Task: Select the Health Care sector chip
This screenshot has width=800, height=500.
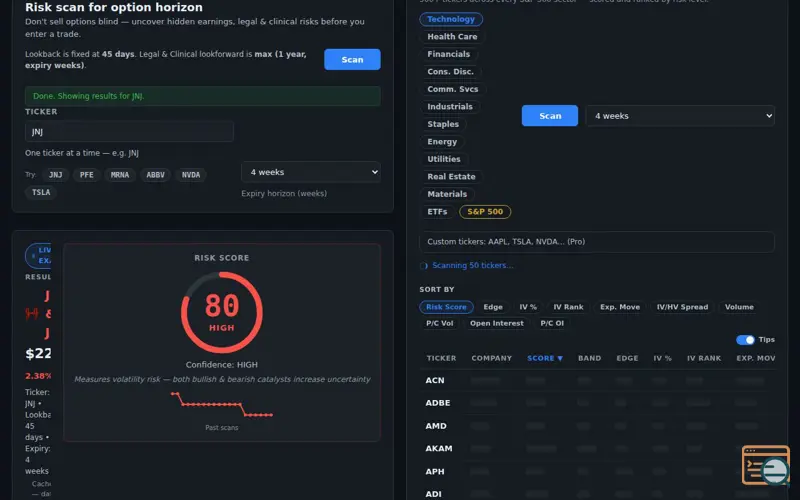Action: (452, 37)
